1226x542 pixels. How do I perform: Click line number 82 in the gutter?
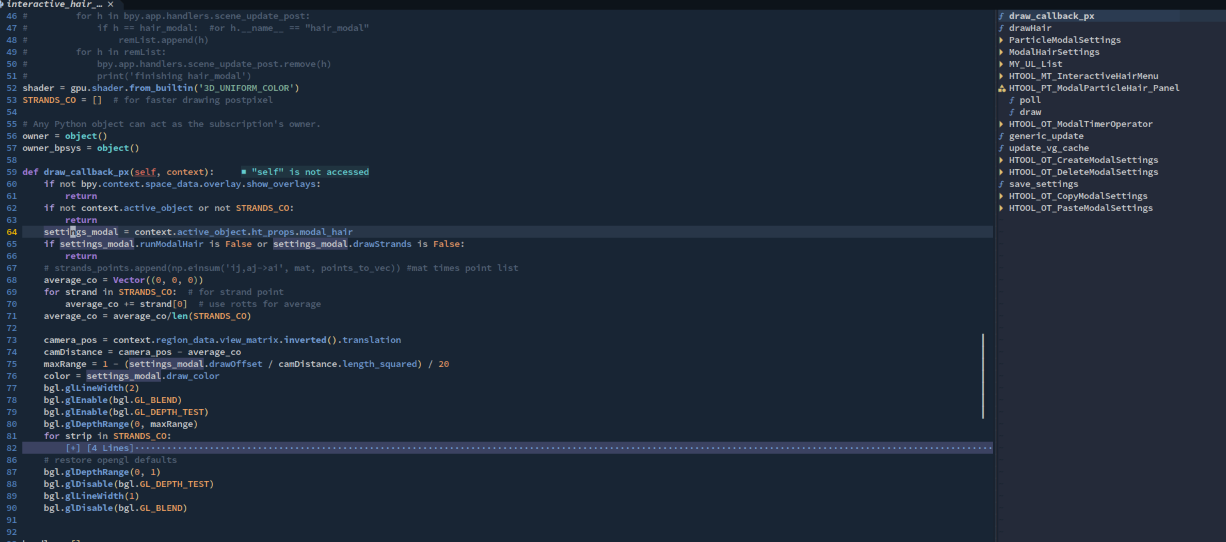coord(11,448)
